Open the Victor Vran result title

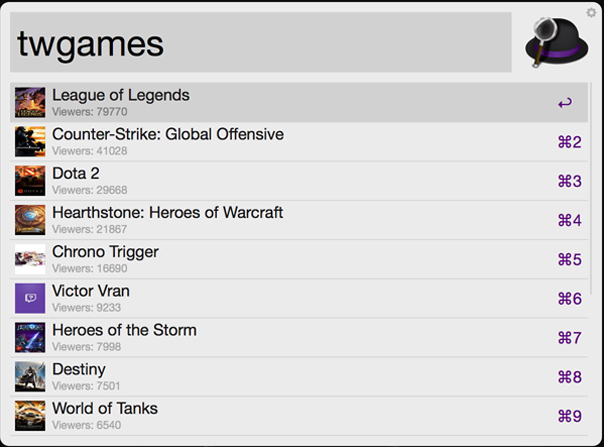tap(91, 291)
